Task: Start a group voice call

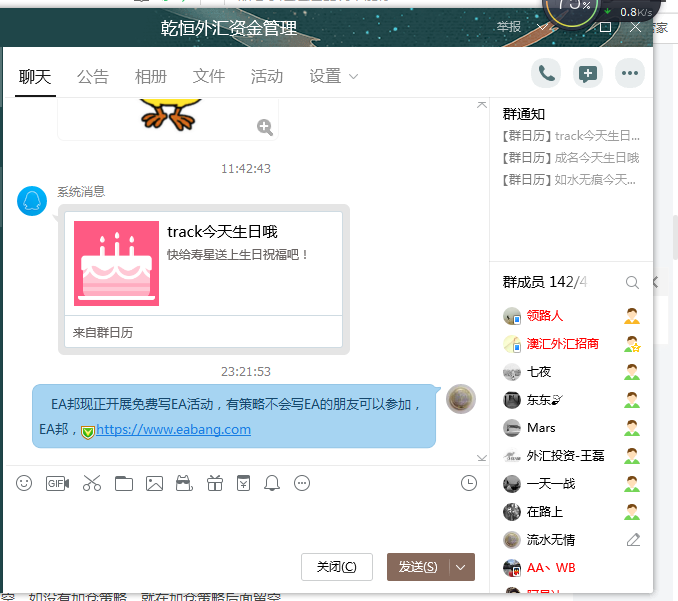Action: (546, 72)
